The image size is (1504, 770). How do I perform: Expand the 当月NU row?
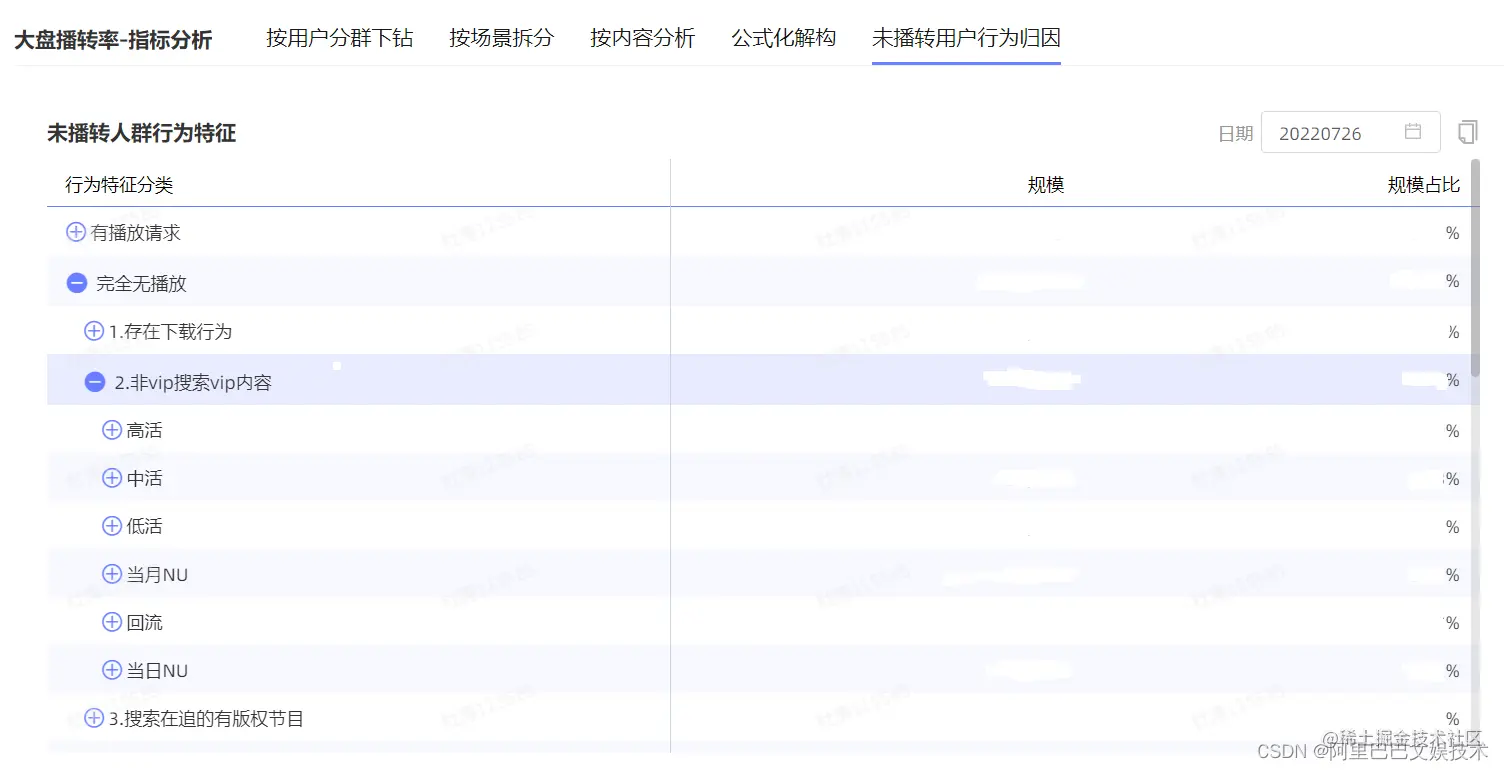[x=112, y=574]
